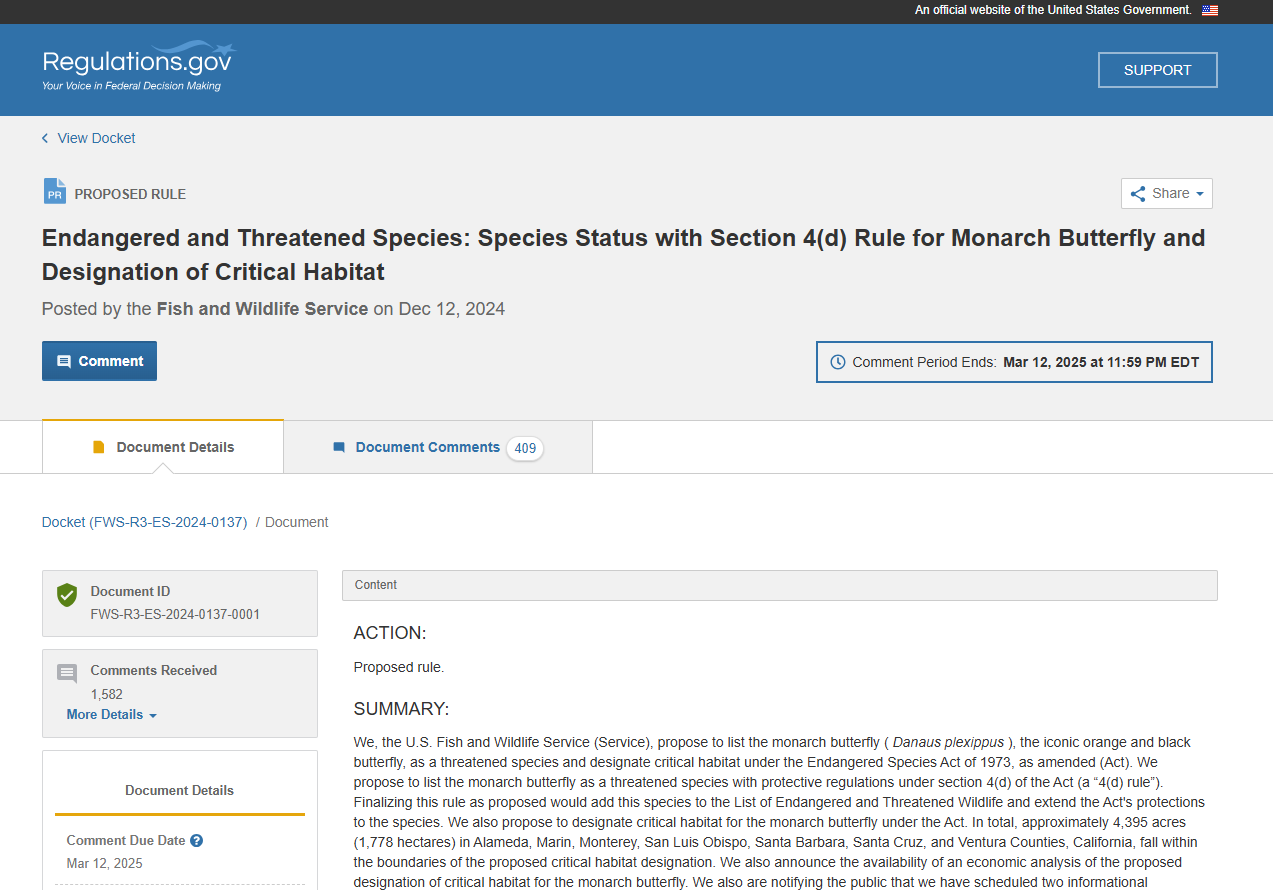Click the US flag icon

(x=1210, y=10)
